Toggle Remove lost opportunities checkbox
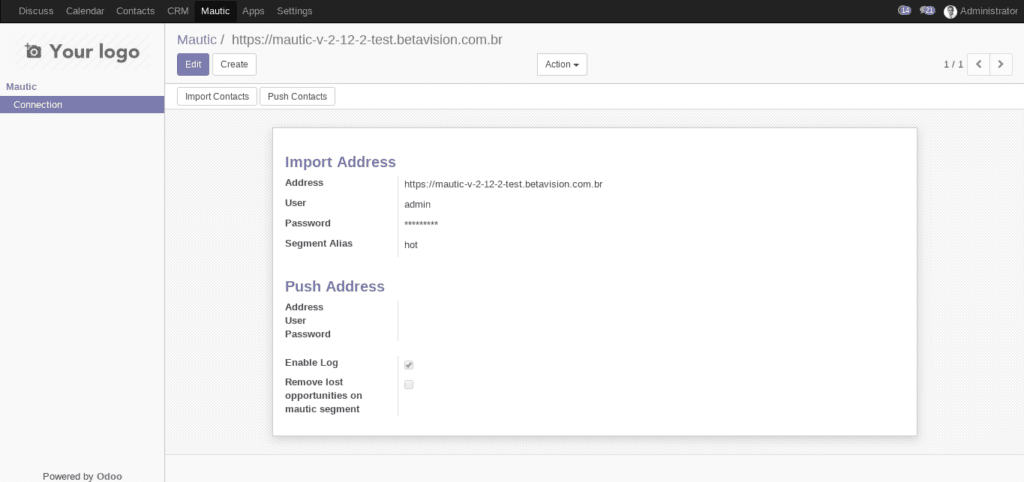The image size is (1024, 482). coord(409,385)
